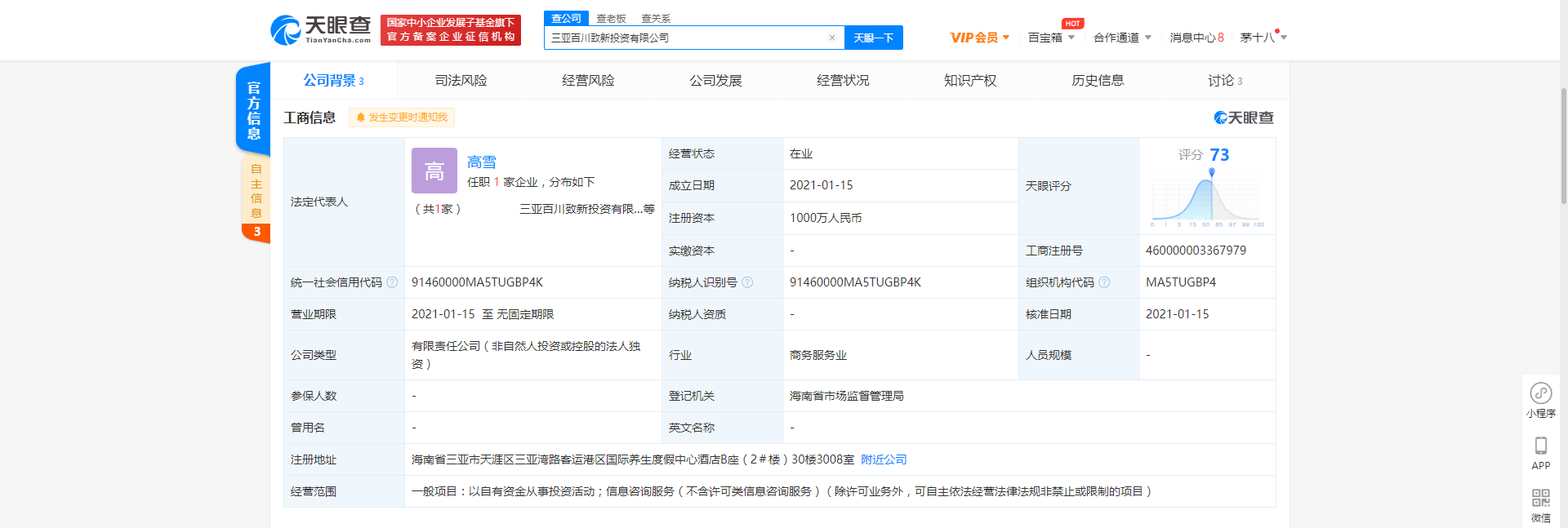Expand the 百宝箱 dropdown menu
This screenshot has height=528, width=1568.
coord(1050,38)
